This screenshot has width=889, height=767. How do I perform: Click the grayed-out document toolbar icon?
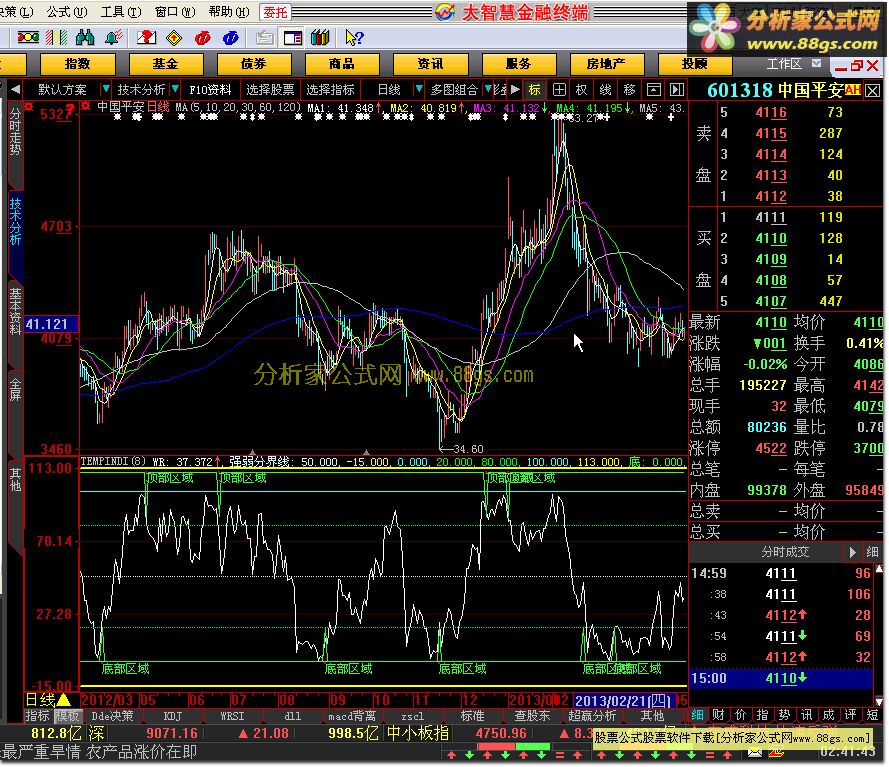tap(264, 37)
